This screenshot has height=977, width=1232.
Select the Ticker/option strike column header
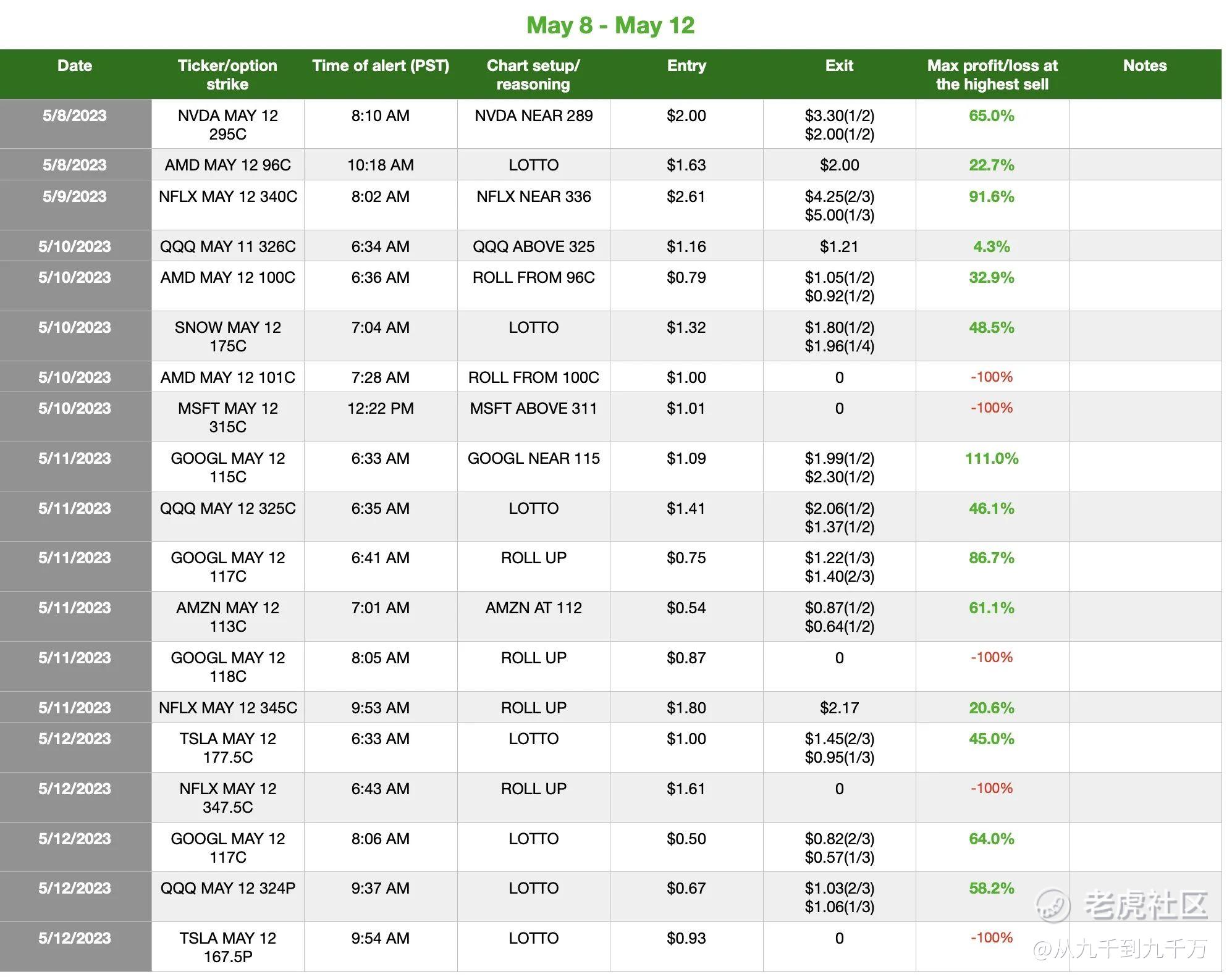coord(227,75)
